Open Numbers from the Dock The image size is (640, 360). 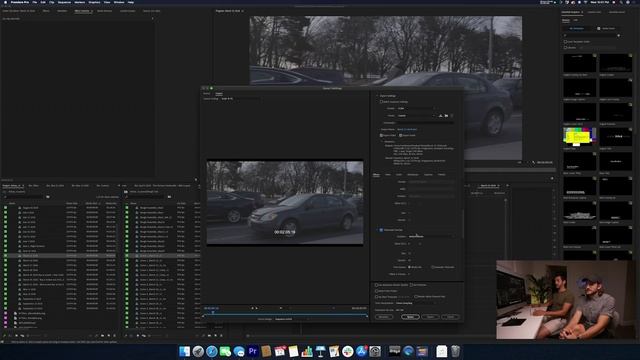tap(307, 351)
